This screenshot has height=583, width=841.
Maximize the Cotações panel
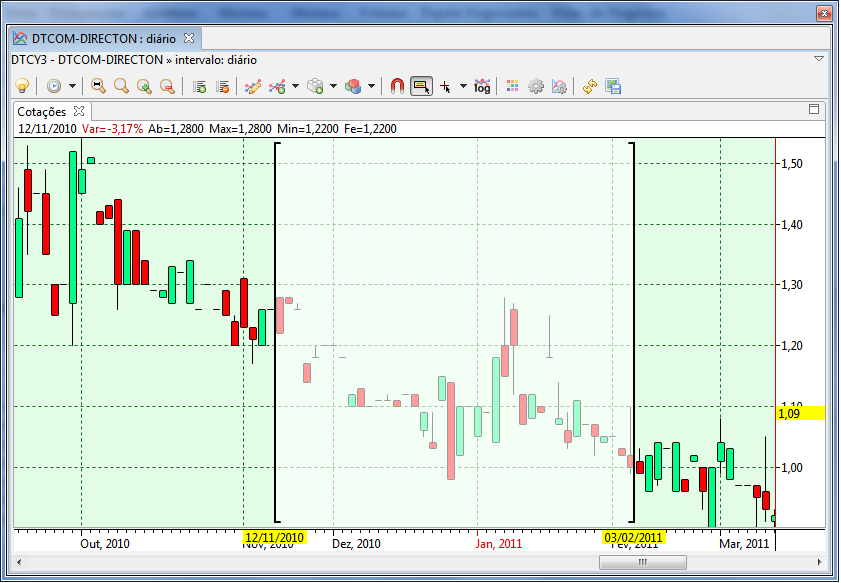pyautogui.click(x=814, y=109)
